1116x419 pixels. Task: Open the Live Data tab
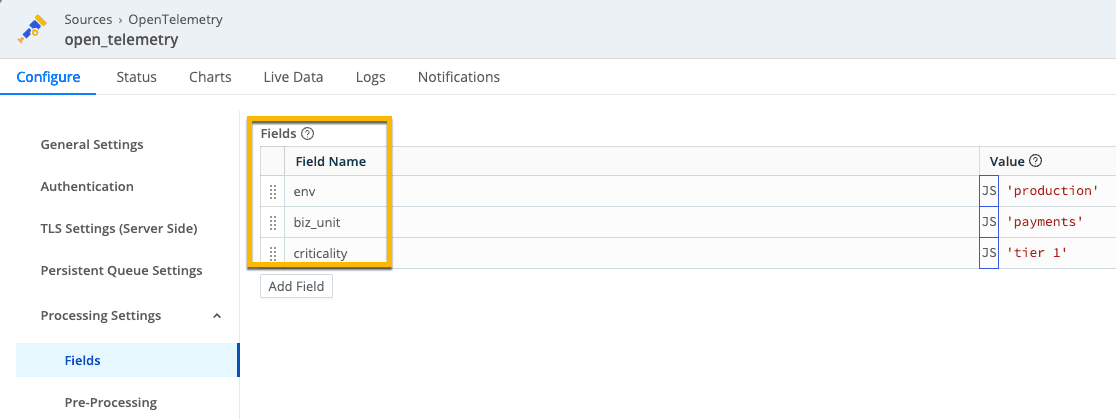[x=293, y=77]
